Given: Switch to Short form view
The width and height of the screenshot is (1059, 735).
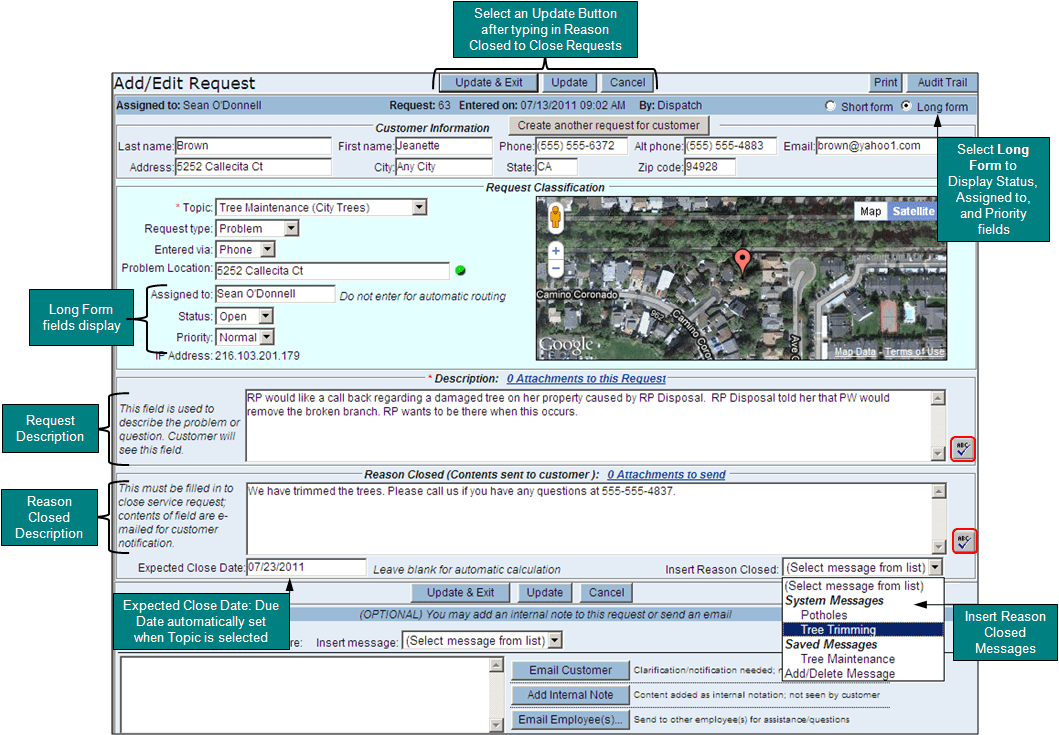Looking at the screenshot, I should tap(830, 106).
